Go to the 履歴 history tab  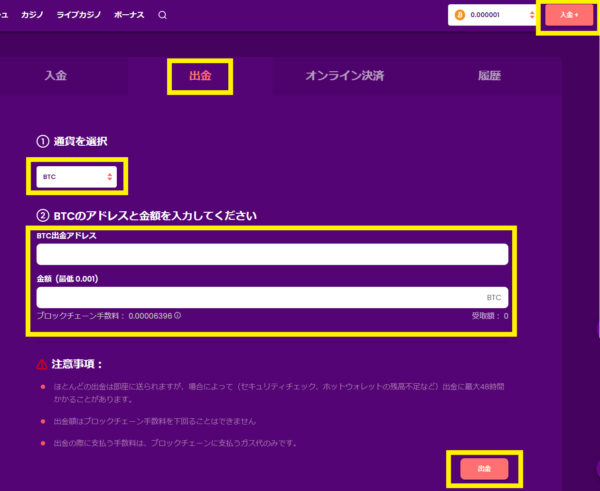point(490,76)
